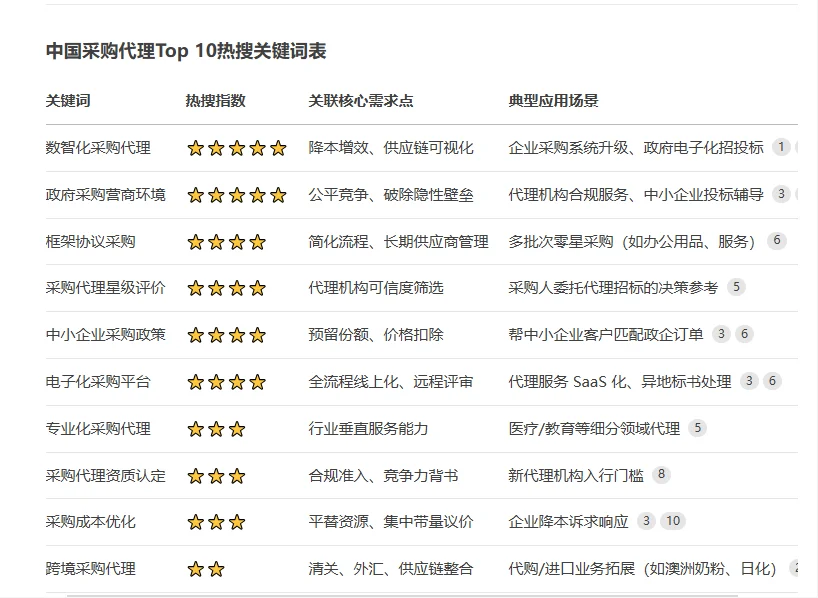Click five-star rating of 政府采购营商环境
This screenshot has width=818, height=598.
point(237,195)
